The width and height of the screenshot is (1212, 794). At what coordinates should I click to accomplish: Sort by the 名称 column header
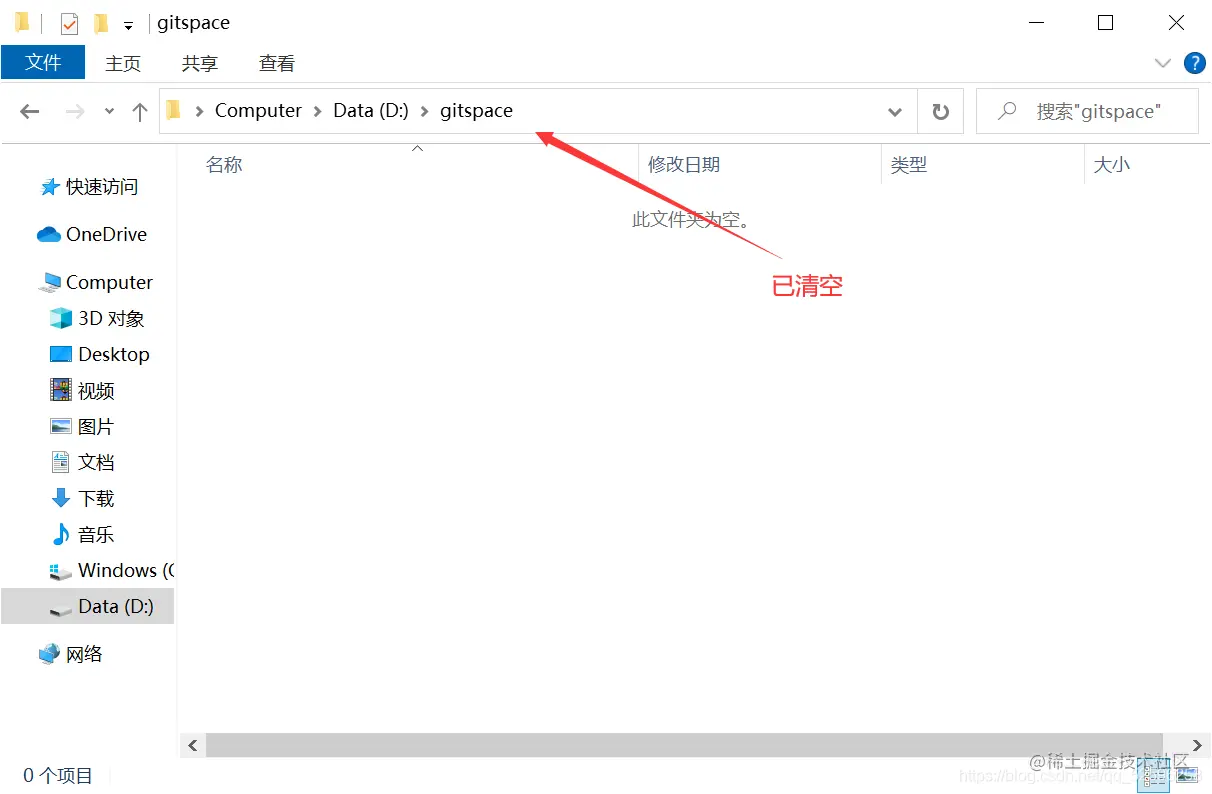point(224,165)
